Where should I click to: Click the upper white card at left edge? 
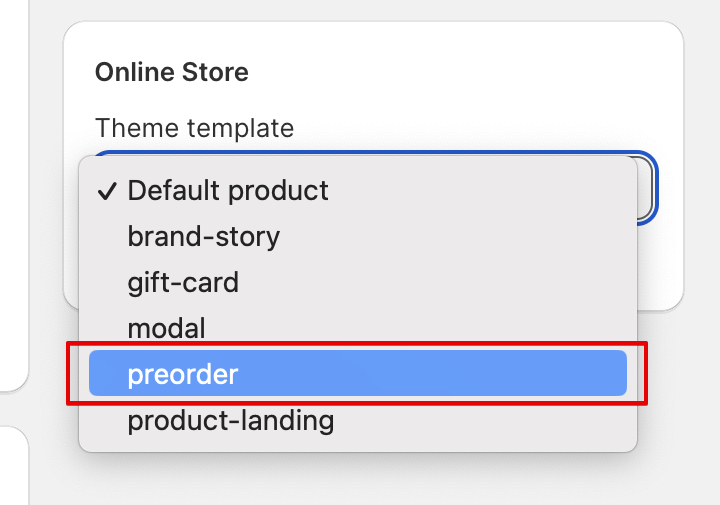[x=10, y=200]
